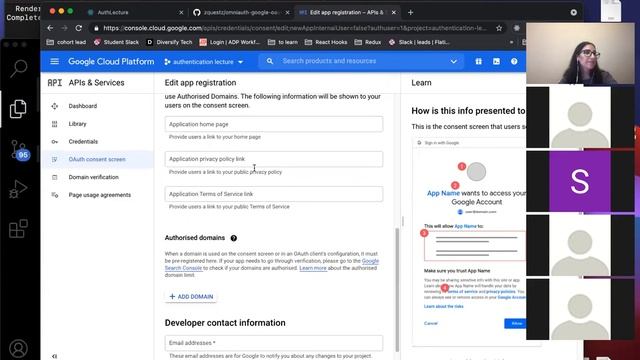Close the omniauth-google GitHub tab
This screenshot has height=360, width=640.
point(287,13)
